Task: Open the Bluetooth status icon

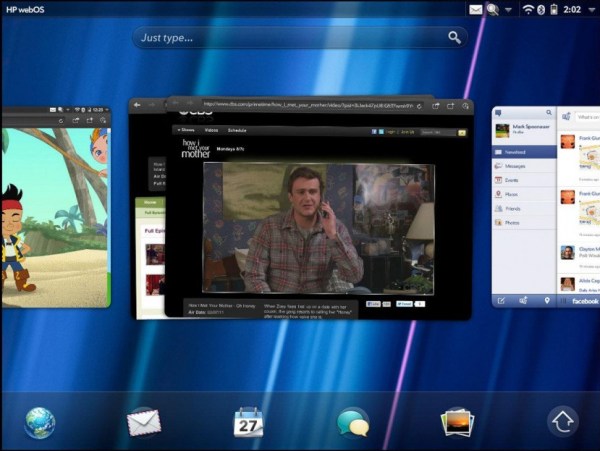Action: click(541, 10)
